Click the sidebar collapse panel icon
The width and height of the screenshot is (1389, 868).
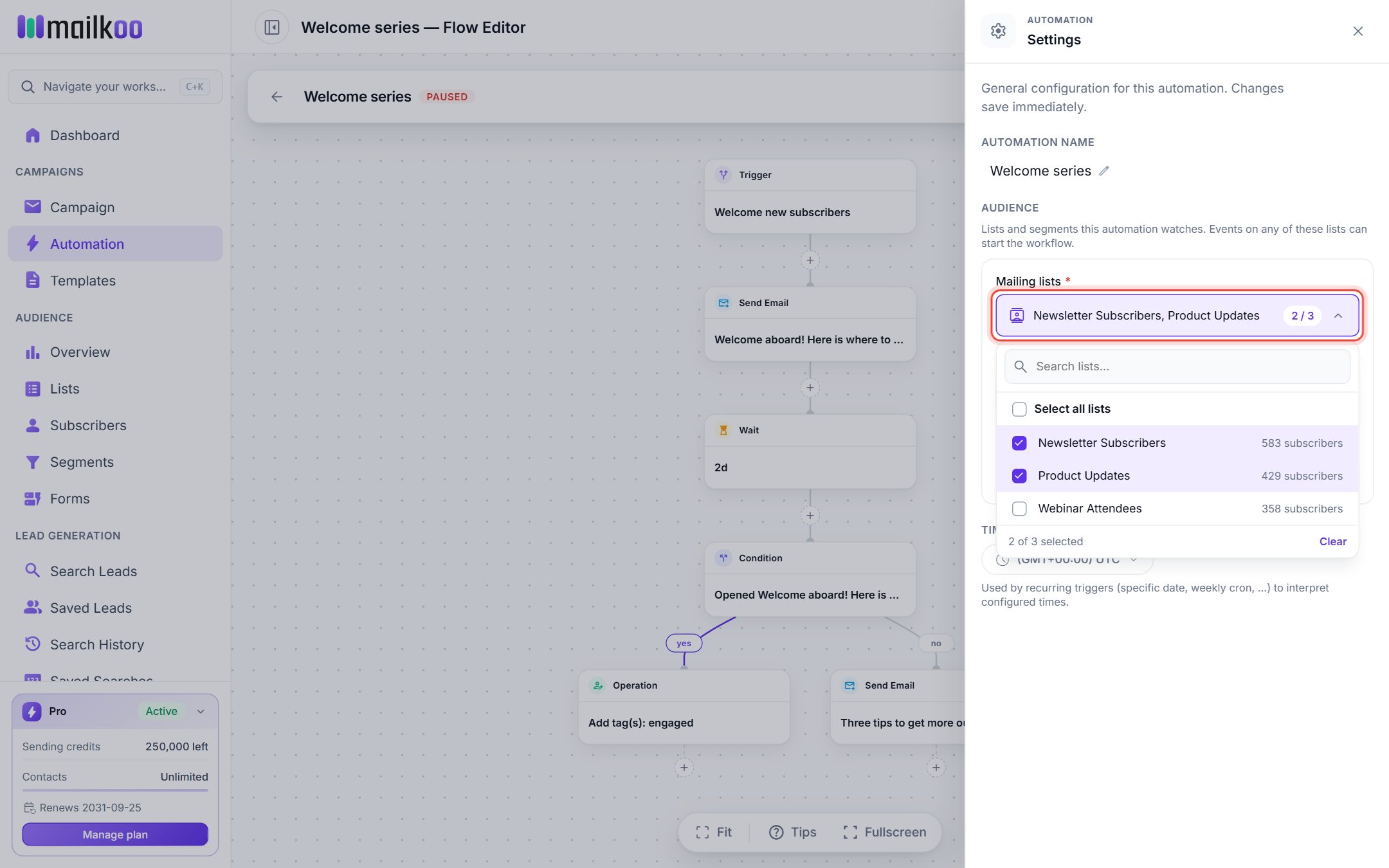pos(272,28)
